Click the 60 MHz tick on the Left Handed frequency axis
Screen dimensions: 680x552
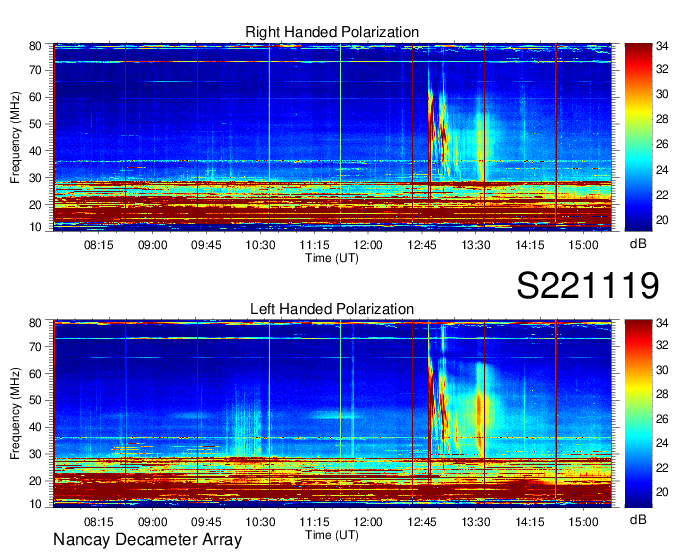(35, 373)
